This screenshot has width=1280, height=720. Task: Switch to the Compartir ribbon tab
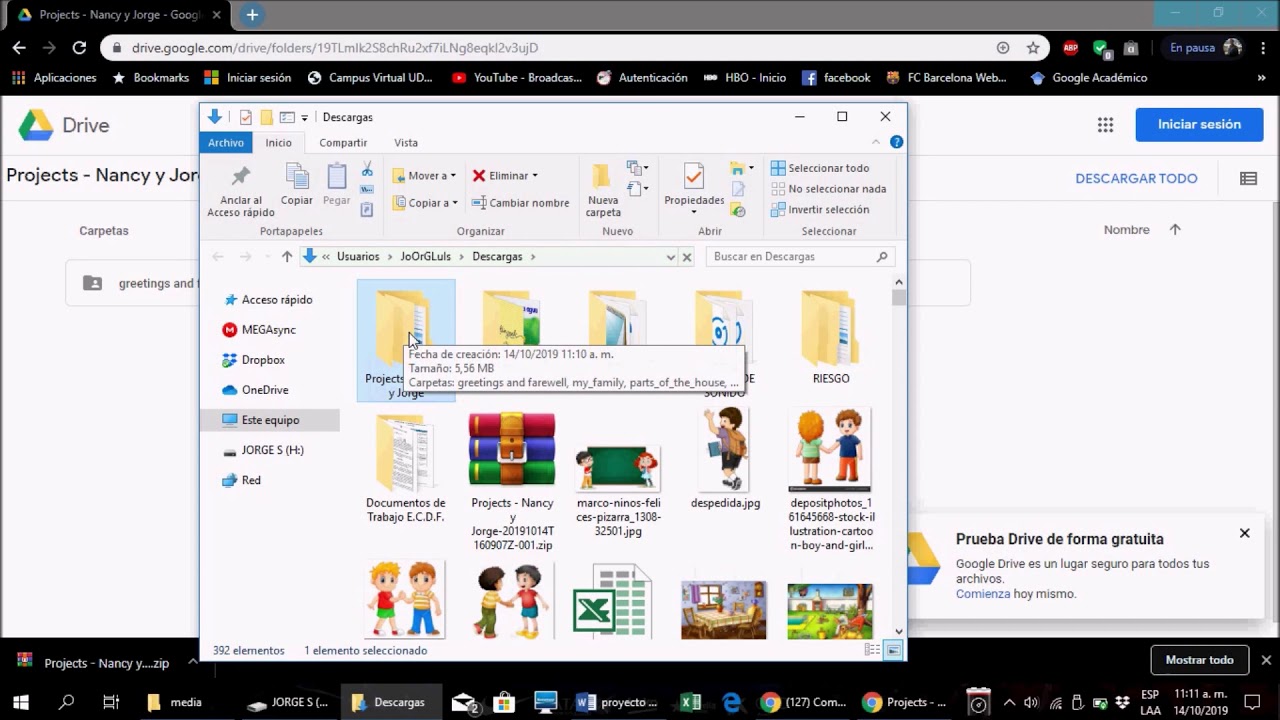[x=343, y=143]
